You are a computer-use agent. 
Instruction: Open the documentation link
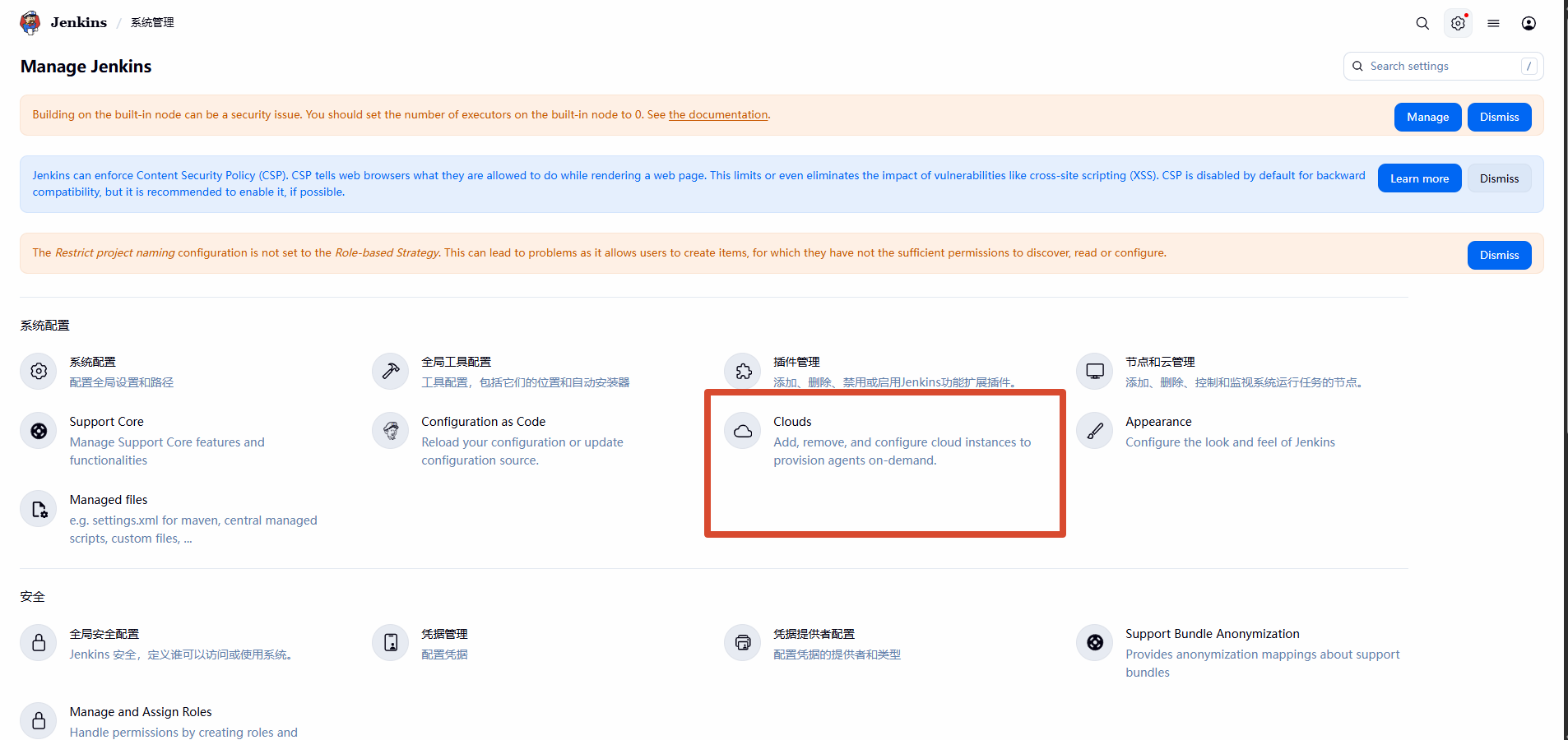click(718, 114)
